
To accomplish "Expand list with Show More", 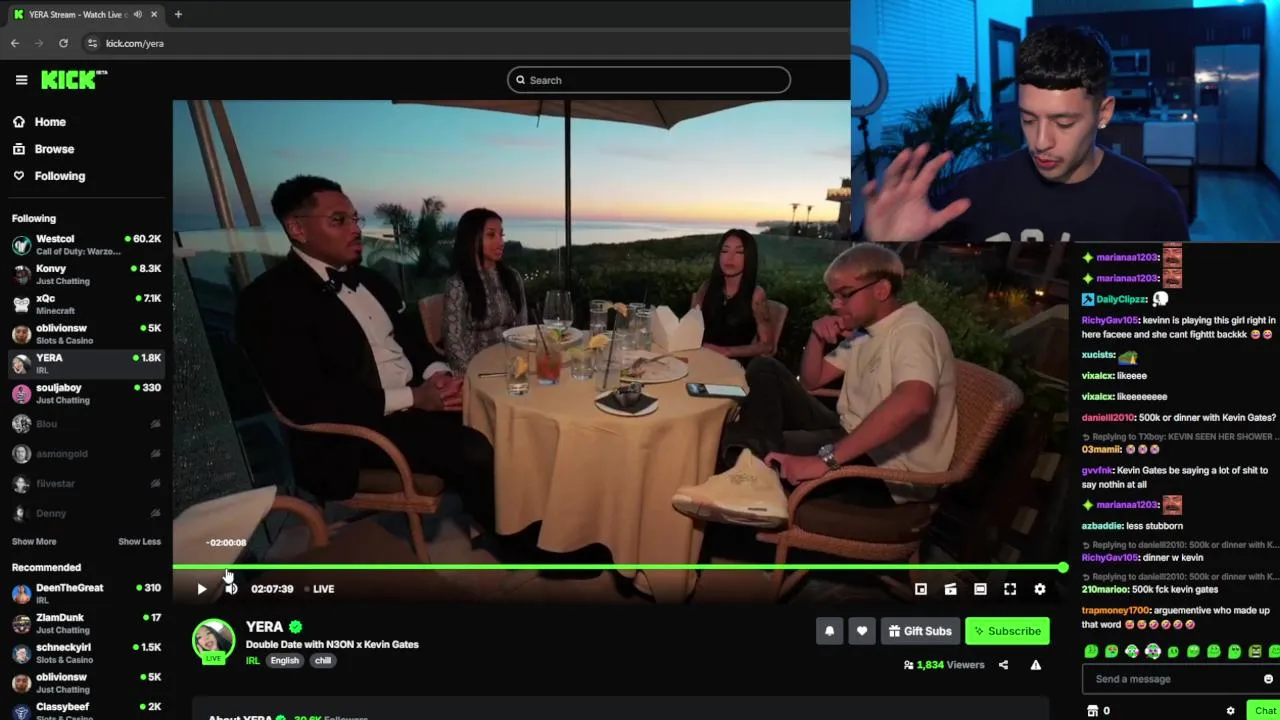I will [x=34, y=542].
